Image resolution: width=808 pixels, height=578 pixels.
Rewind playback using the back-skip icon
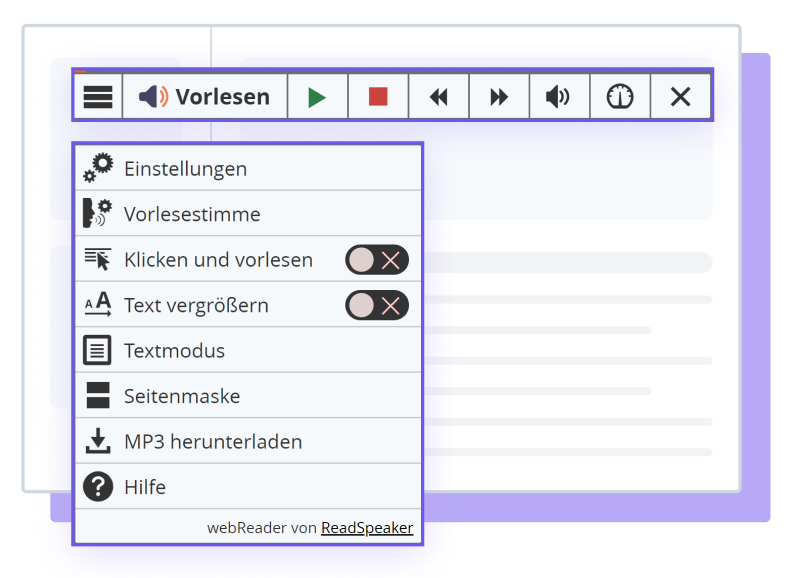pyautogui.click(x=438, y=96)
